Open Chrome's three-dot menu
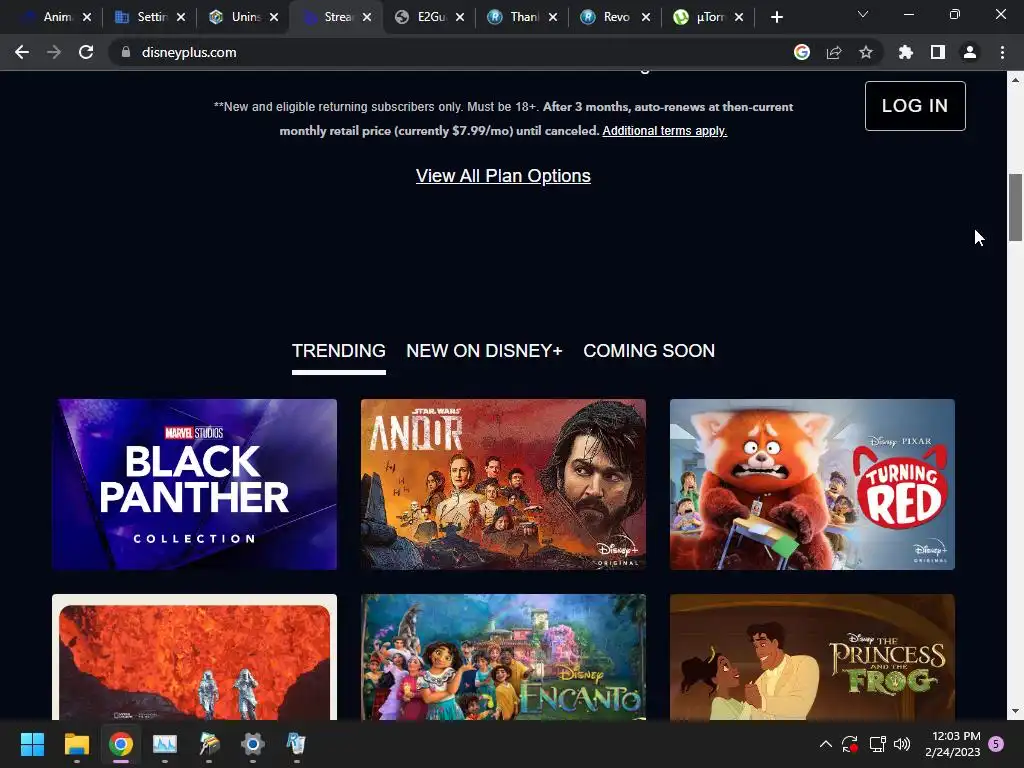 point(1002,52)
